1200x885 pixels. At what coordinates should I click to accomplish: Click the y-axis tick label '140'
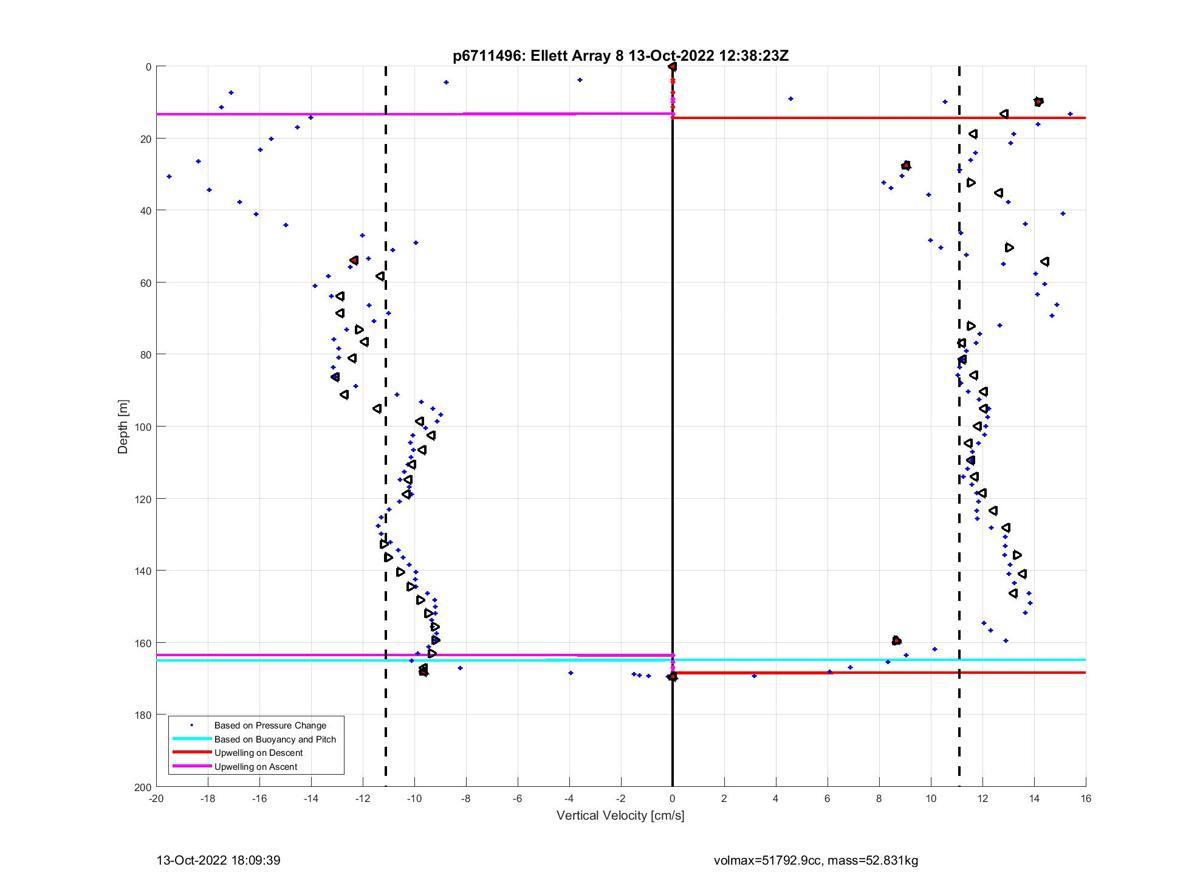coord(142,571)
